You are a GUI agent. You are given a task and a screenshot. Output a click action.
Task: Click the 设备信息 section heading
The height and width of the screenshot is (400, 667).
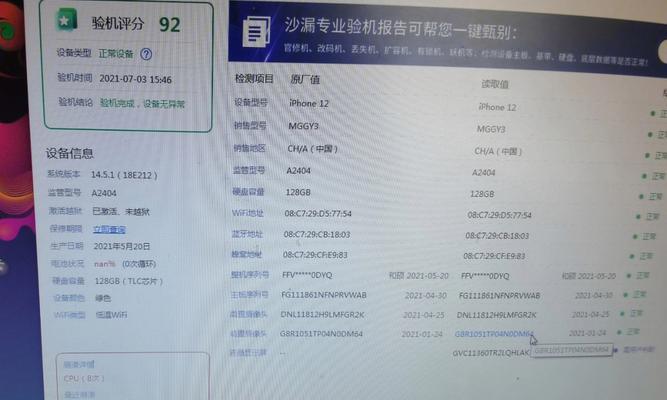[x=70, y=153]
